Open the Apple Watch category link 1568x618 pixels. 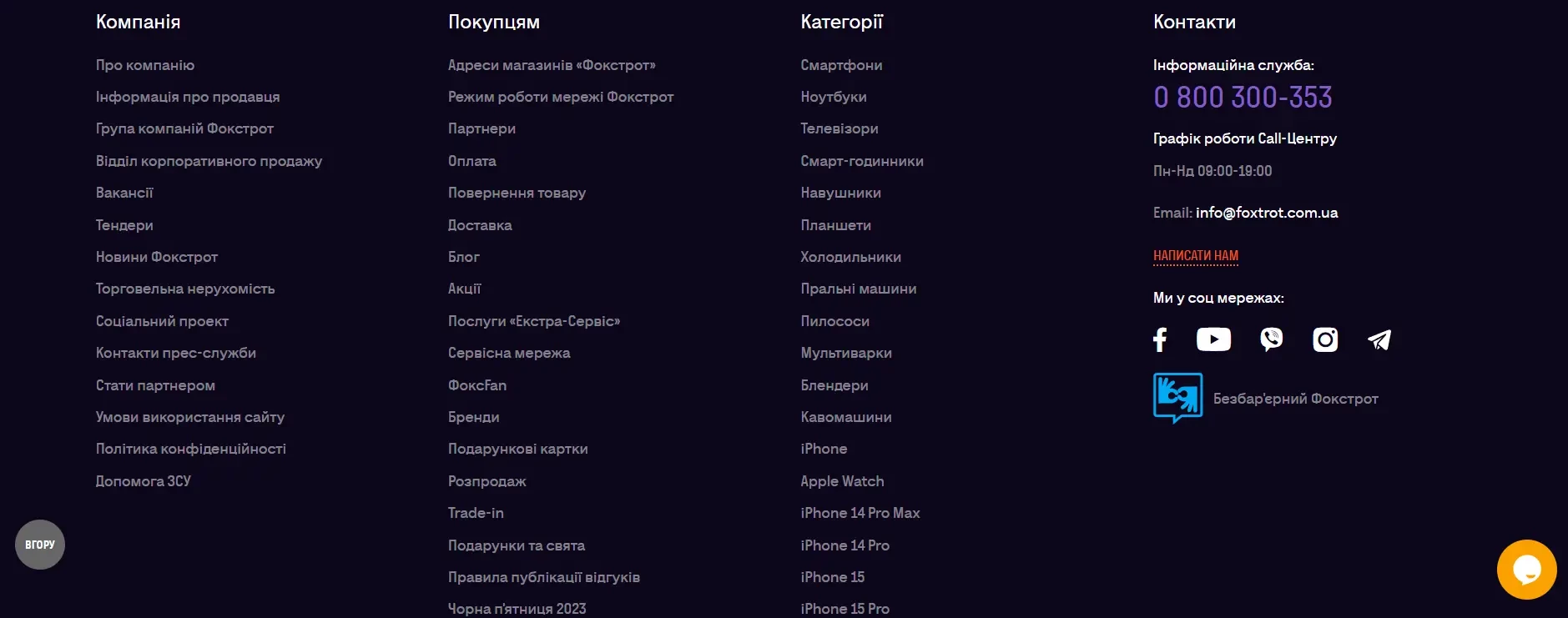pos(842,481)
